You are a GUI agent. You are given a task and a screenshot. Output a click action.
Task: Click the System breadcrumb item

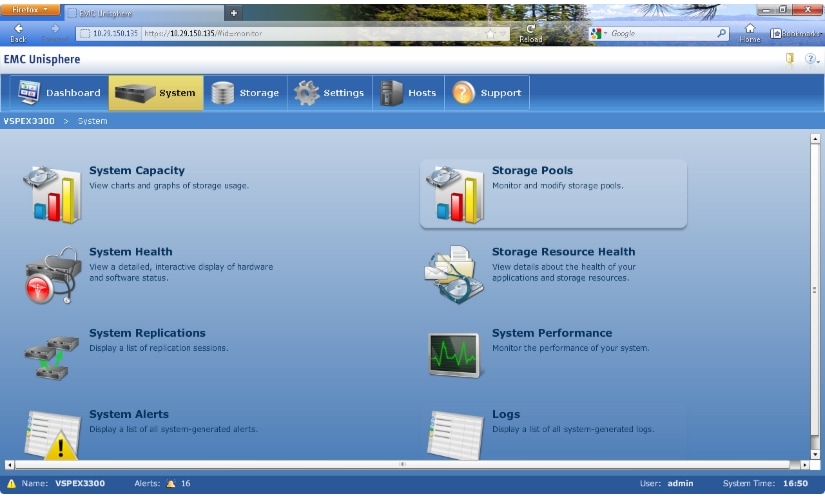point(93,121)
